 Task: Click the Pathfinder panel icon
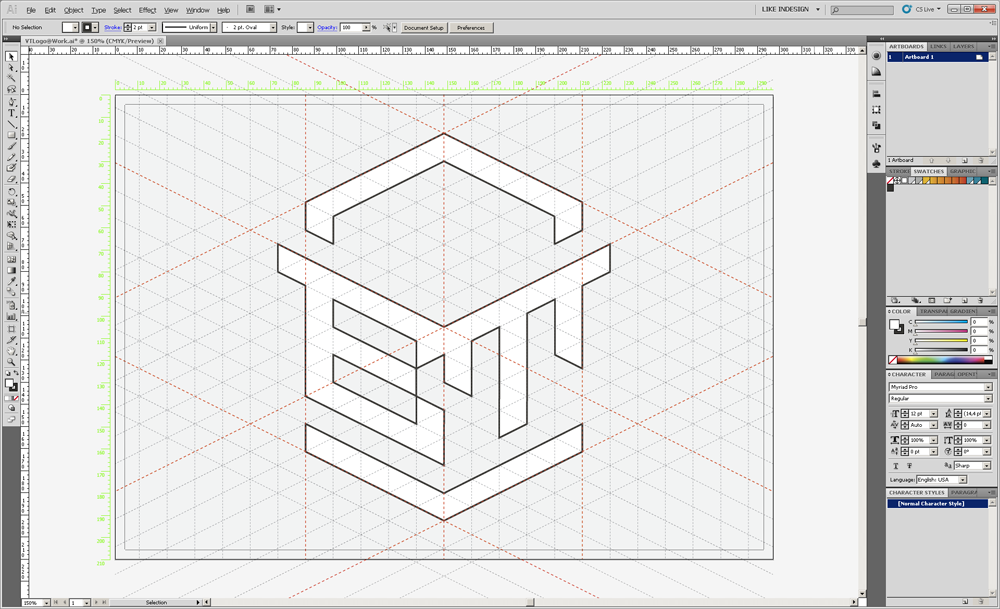point(876,125)
